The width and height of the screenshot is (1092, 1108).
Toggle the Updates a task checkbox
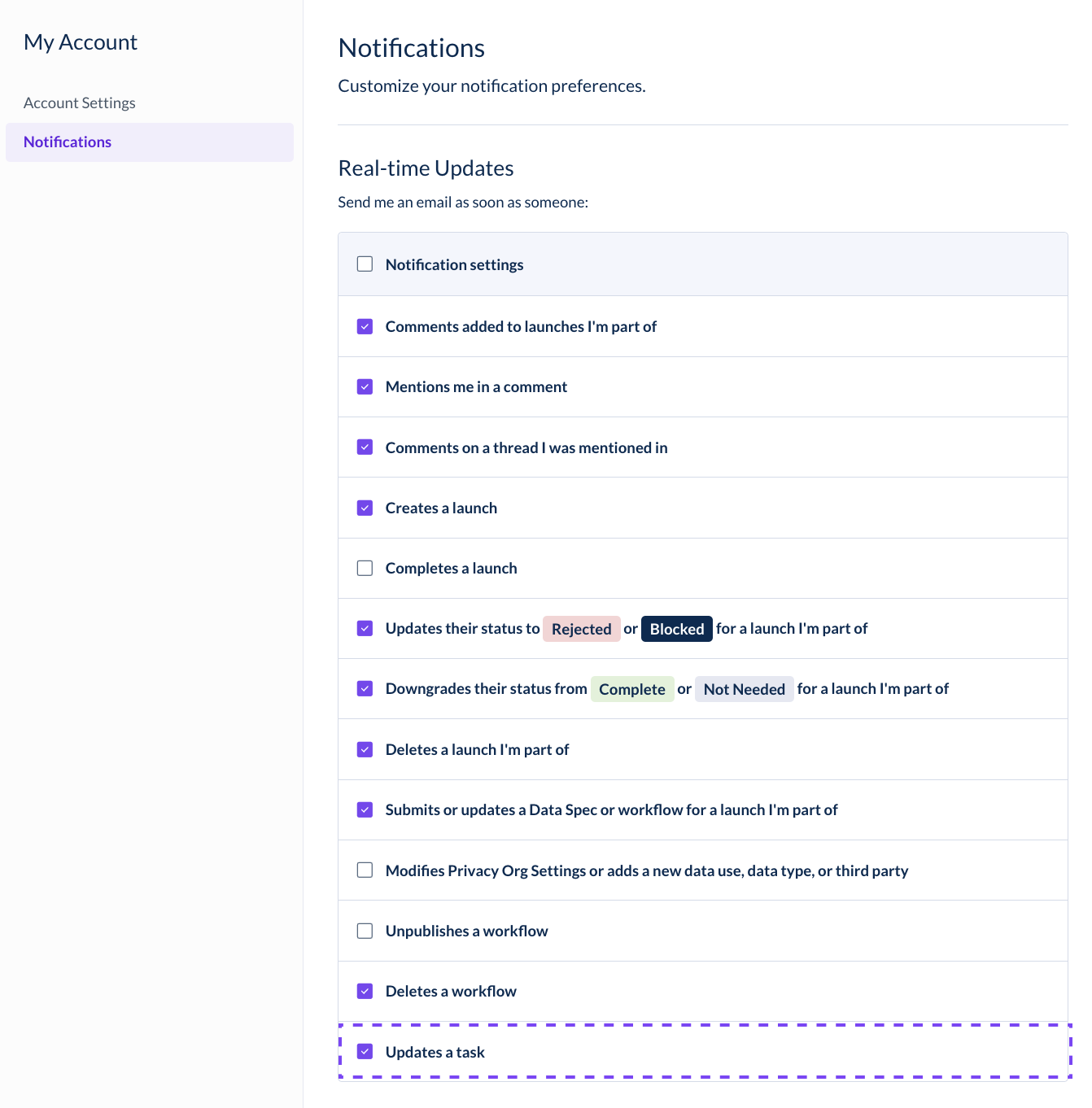click(x=365, y=1051)
